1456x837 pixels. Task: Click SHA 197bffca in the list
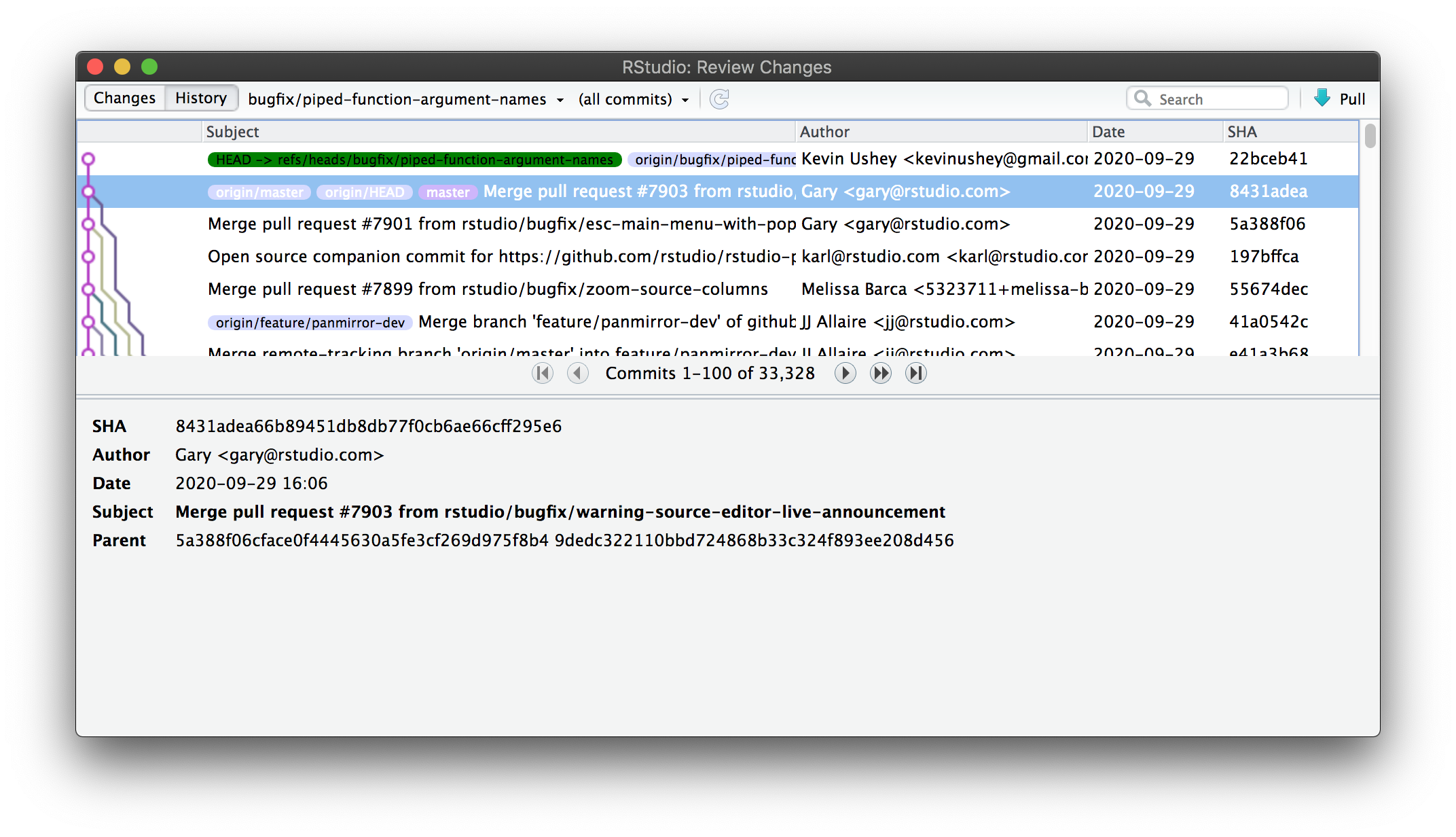pos(1264,257)
